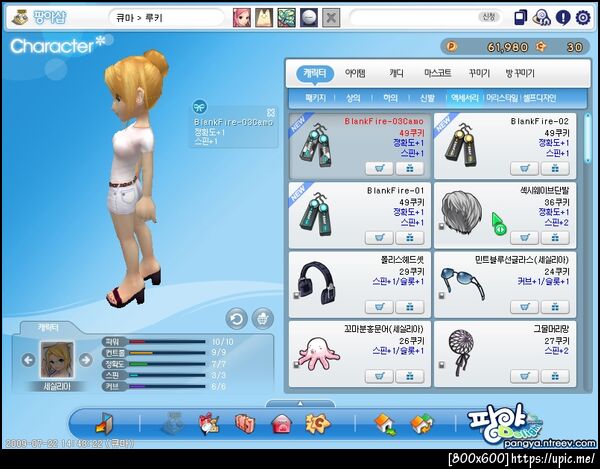Select the 셀프디자인 subcategory
The height and width of the screenshot is (469, 600).
click(x=540, y=98)
